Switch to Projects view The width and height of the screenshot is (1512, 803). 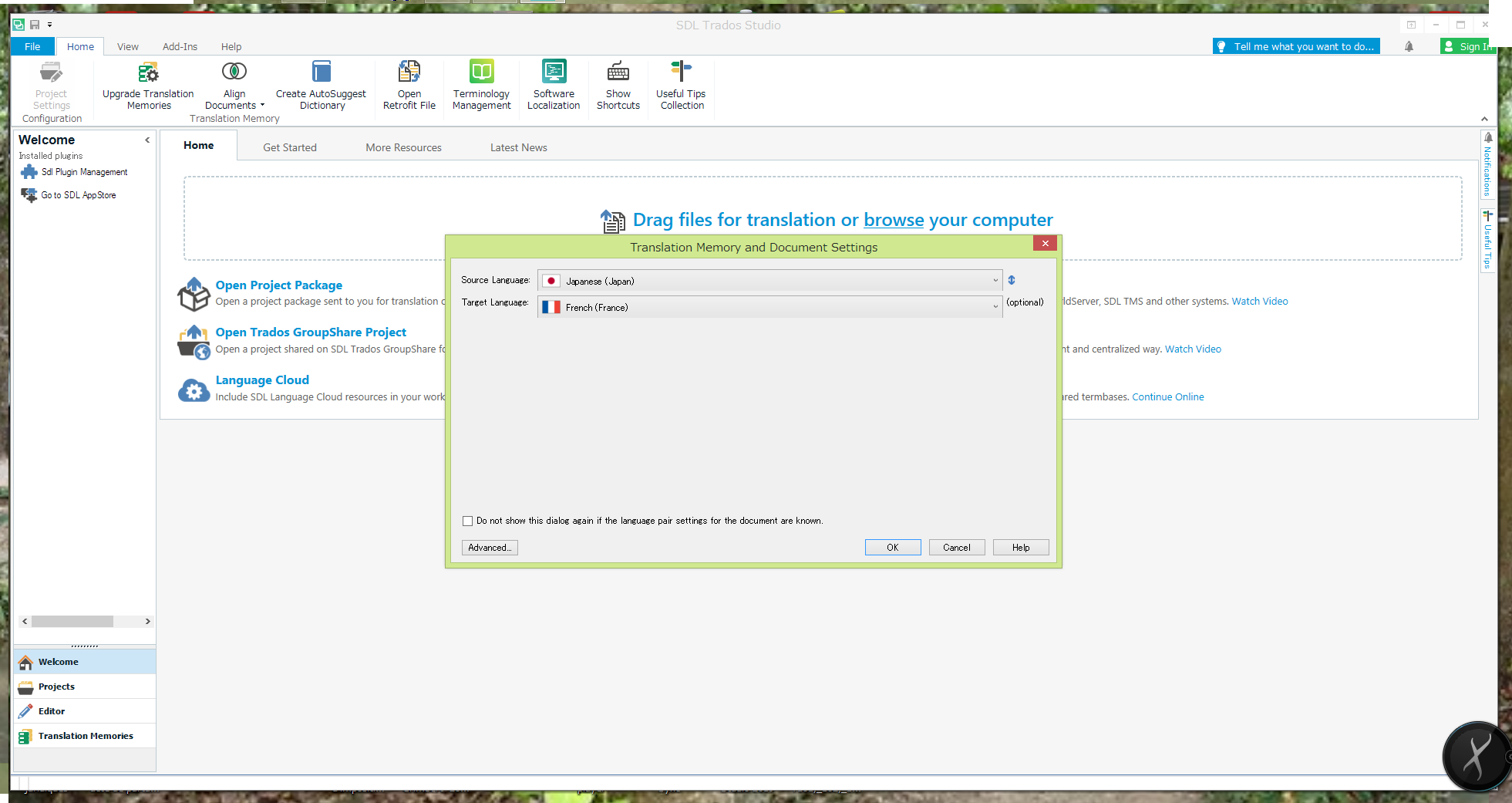(x=85, y=687)
